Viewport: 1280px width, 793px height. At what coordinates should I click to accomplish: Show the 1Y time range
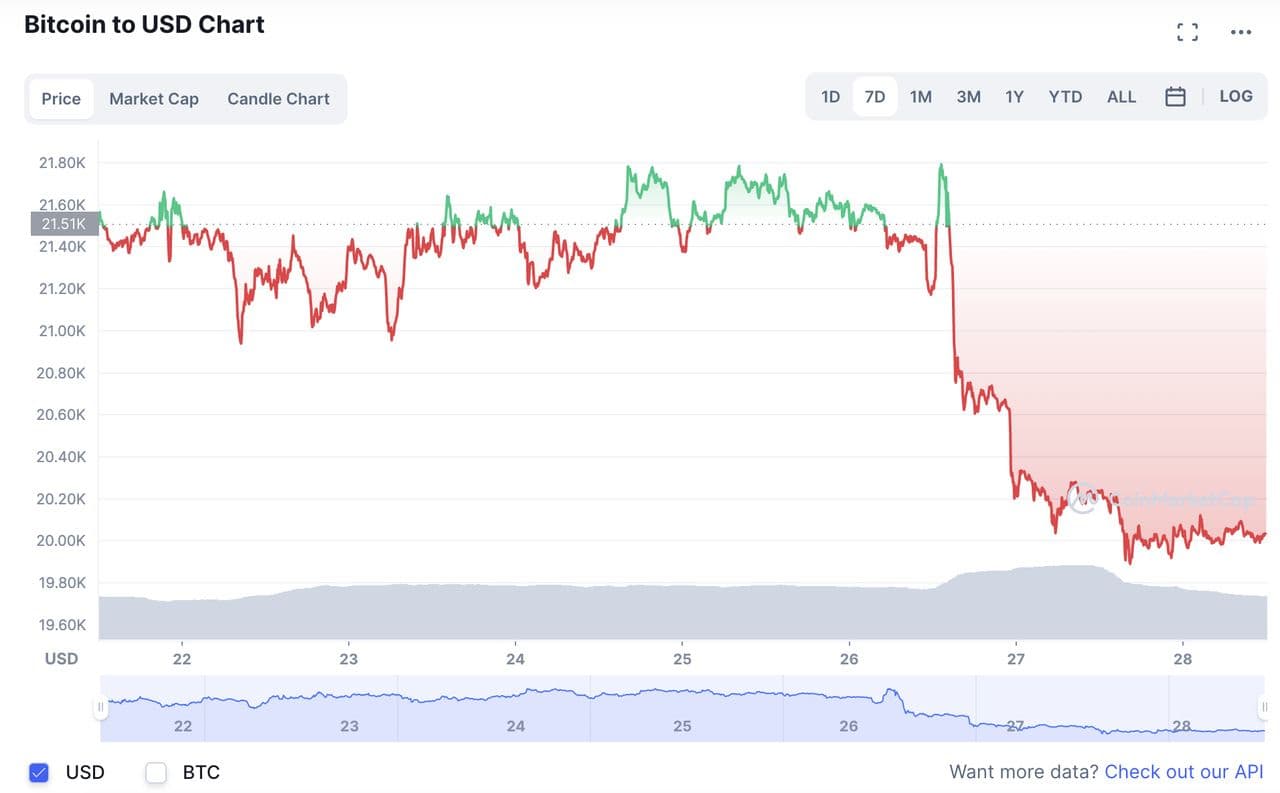click(1014, 97)
